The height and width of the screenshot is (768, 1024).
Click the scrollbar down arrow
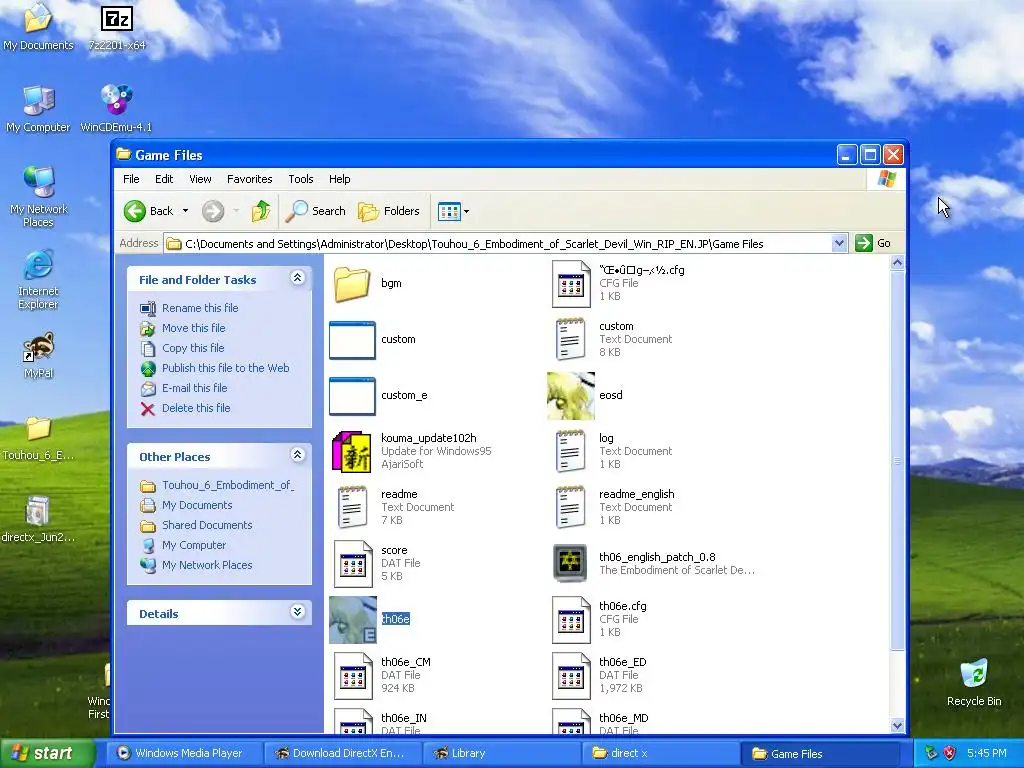click(897, 726)
